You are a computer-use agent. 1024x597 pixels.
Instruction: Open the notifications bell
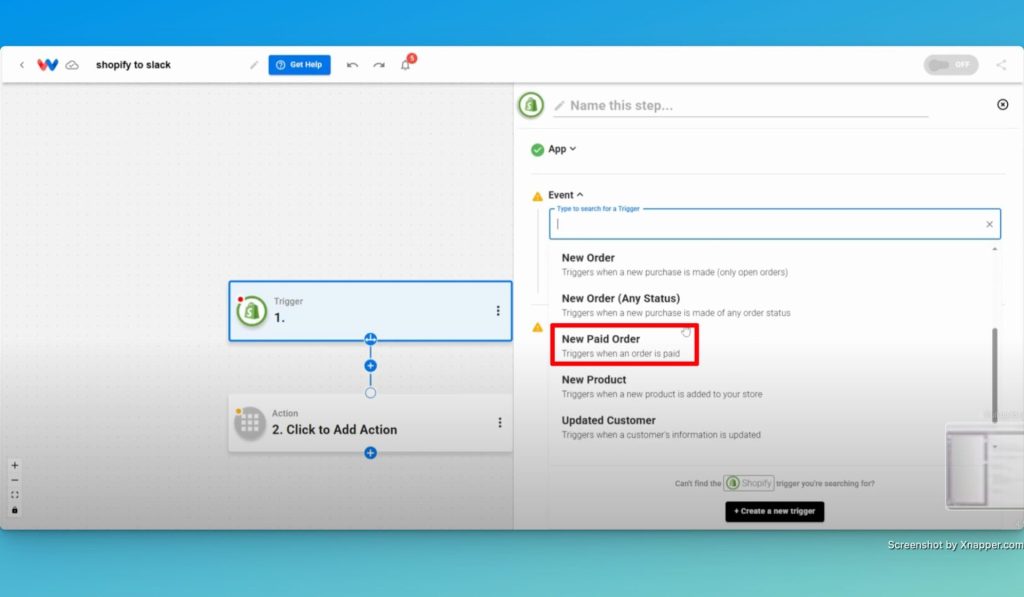[x=406, y=65]
